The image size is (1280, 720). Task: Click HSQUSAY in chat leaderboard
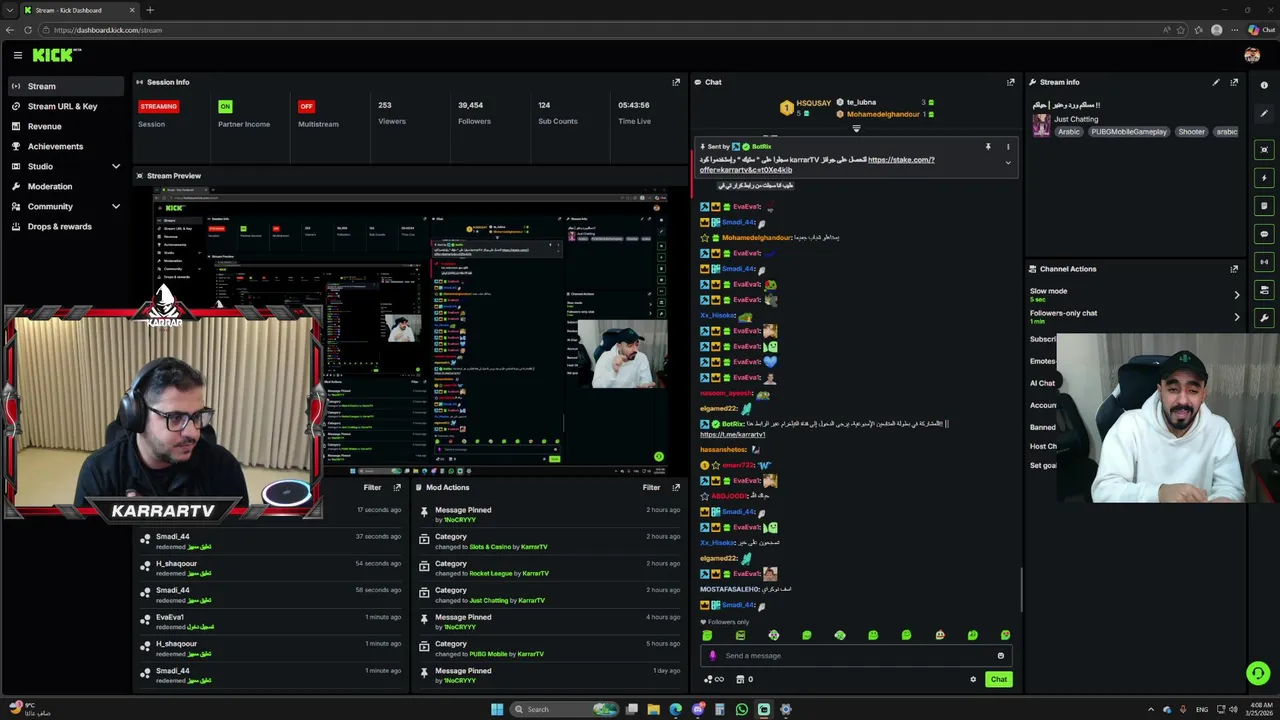pyautogui.click(x=813, y=103)
